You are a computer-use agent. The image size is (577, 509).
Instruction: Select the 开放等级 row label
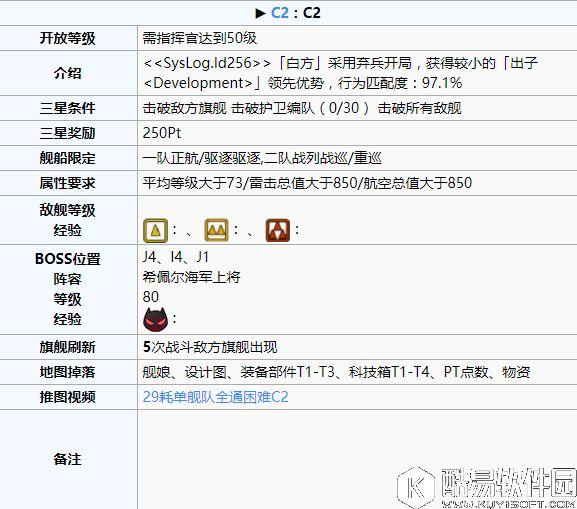click(x=68, y=38)
